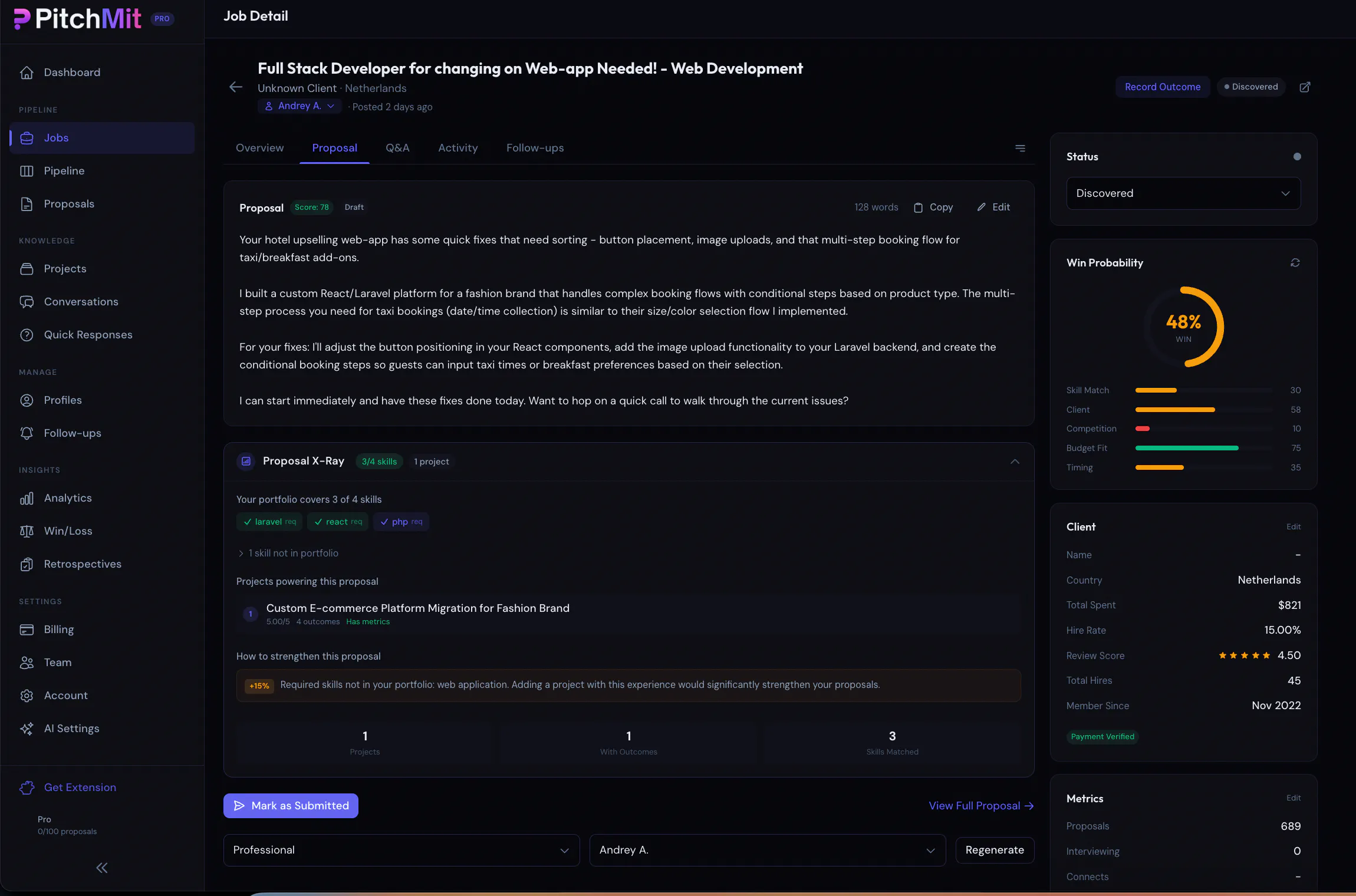Screen dimensions: 1356x896
Task: Open Dashboard from the home icon
Action: pyautogui.click(x=27, y=73)
